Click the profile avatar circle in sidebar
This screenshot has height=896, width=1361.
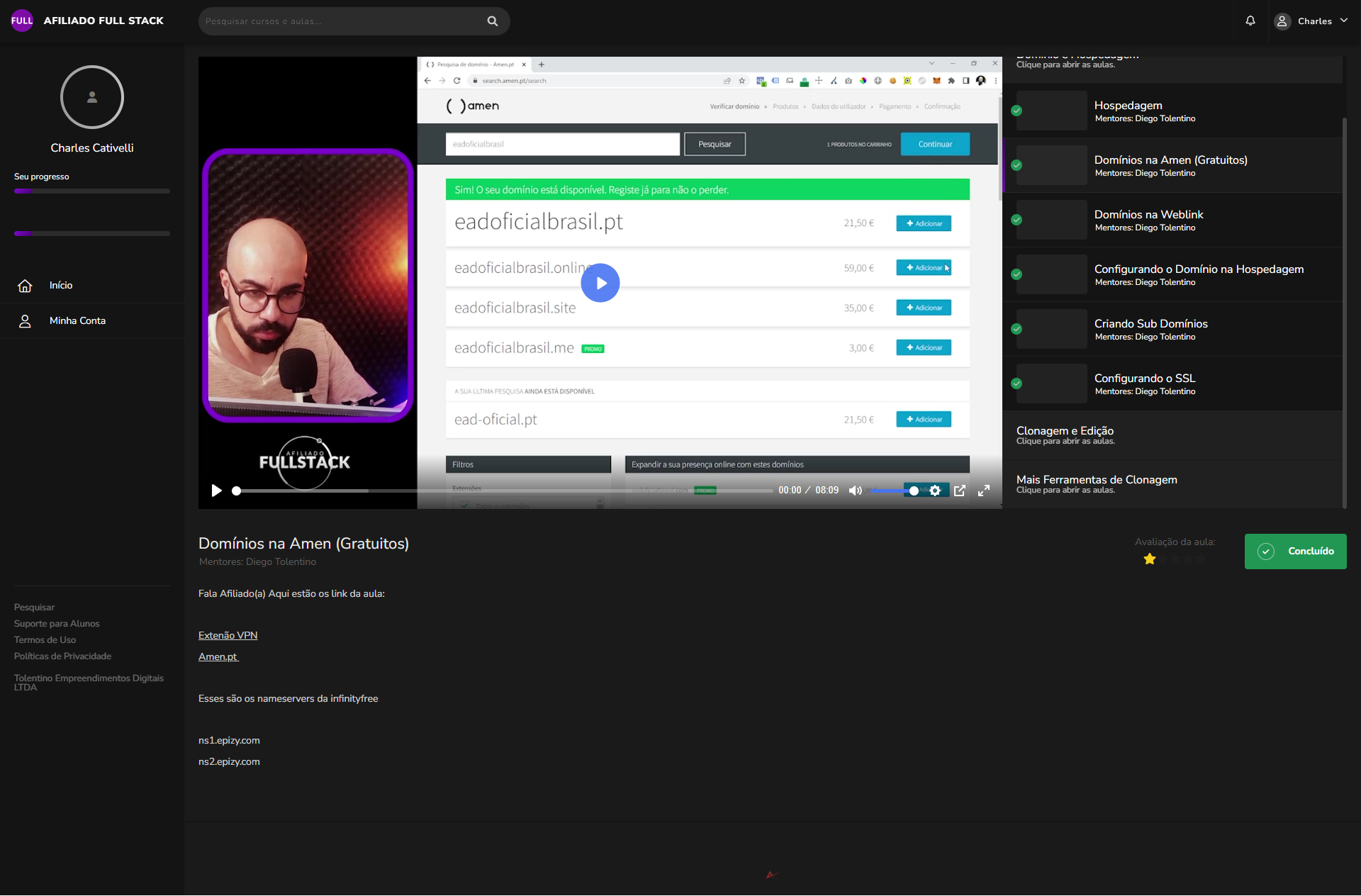pos(92,97)
